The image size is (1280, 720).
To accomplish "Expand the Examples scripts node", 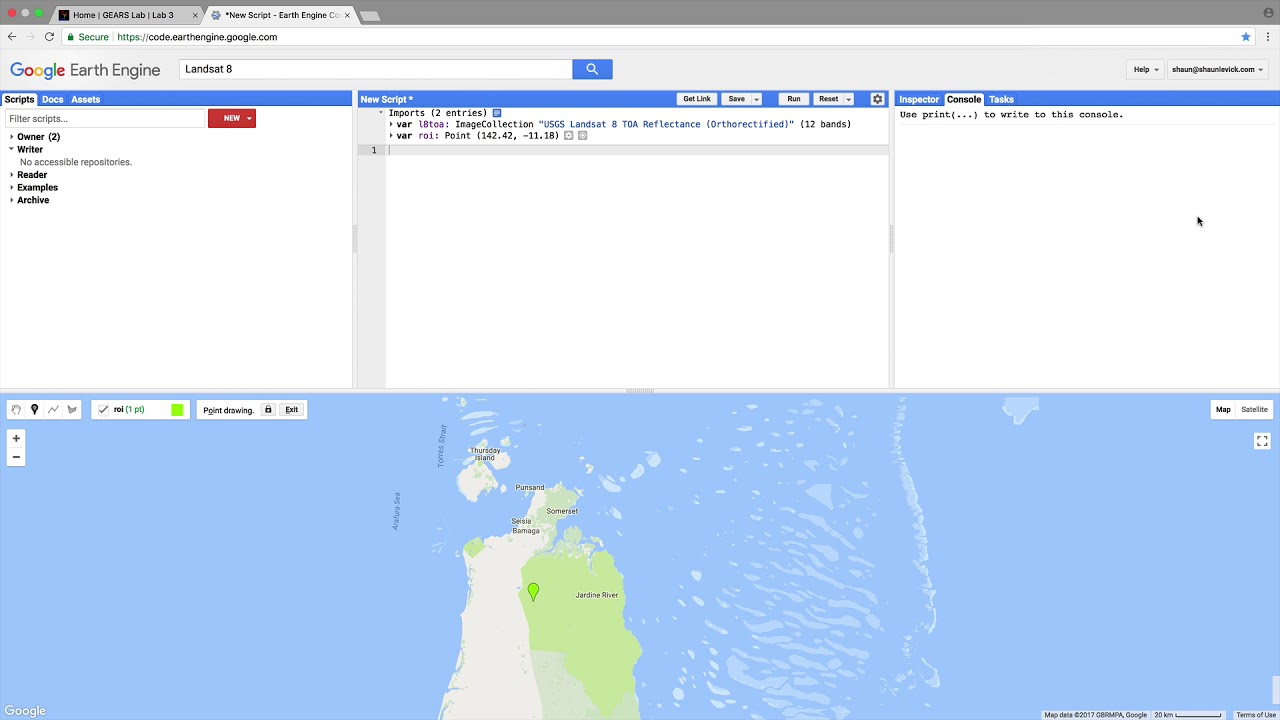I will coord(12,188).
